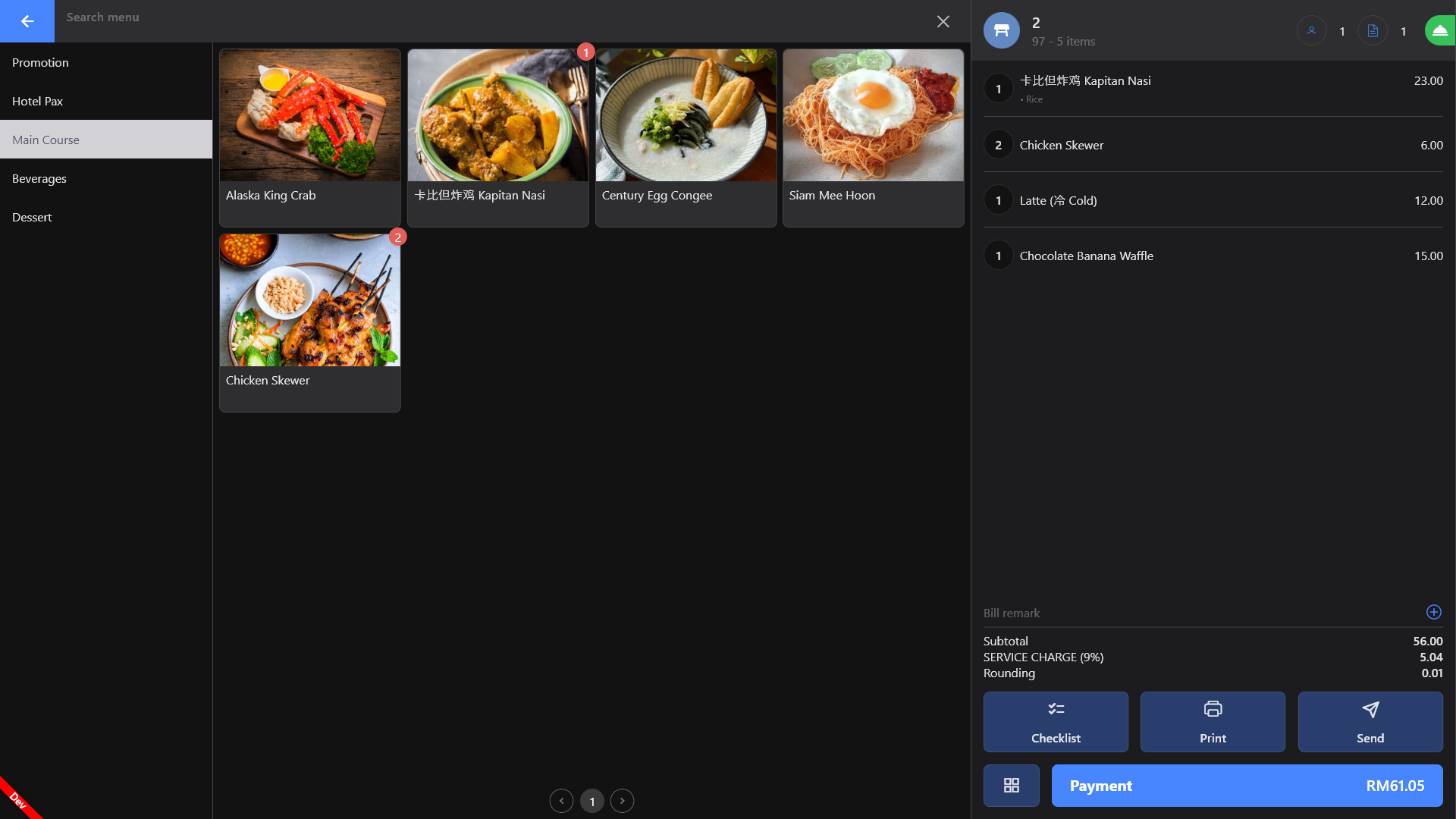Click the red badge on Kapitan Nasi card
This screenshot has height=819, width=1456.
585,52
